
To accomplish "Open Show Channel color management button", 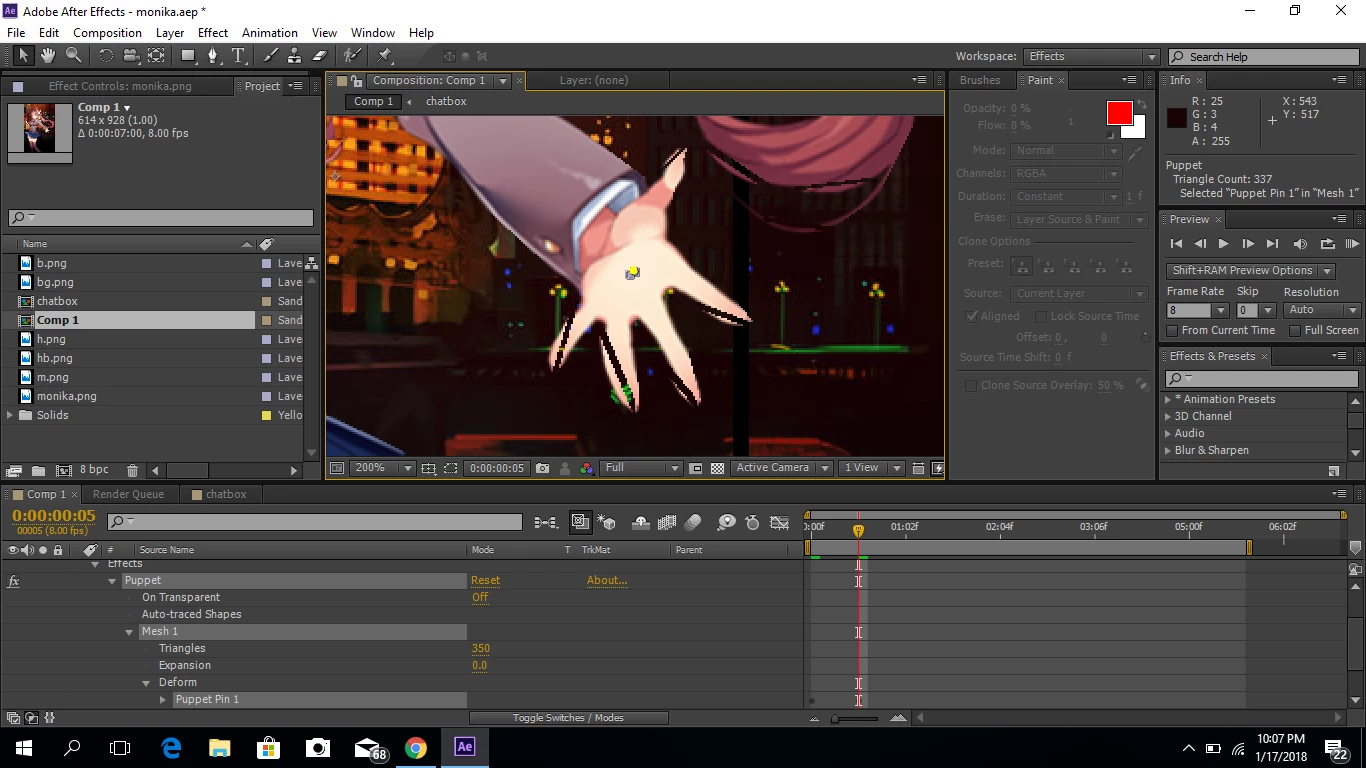I will [587, 468].
